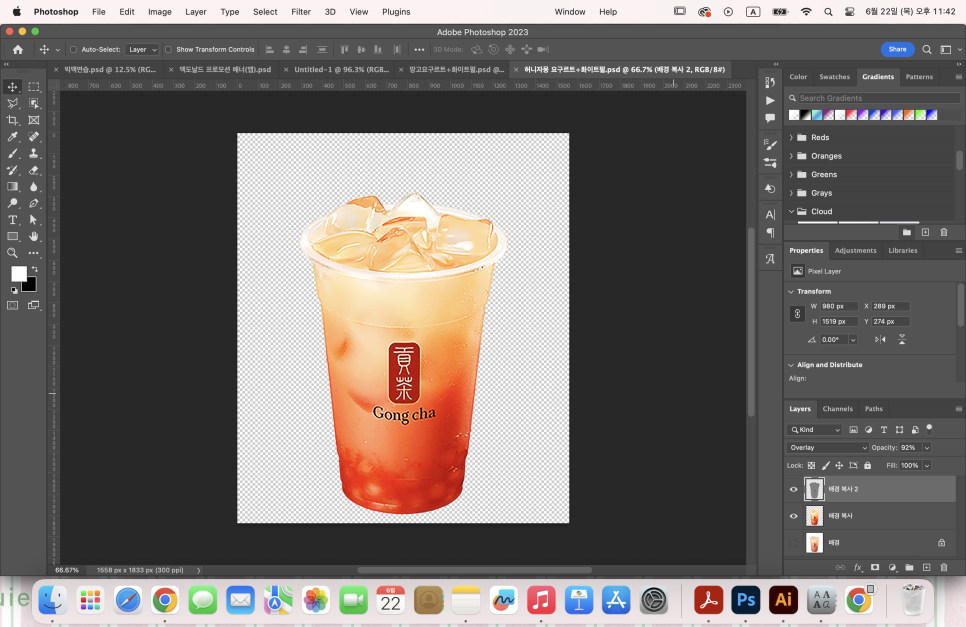Switch to the Untitled-1 document tab
This screenshot has width=966, height=627.
click(341, 70)
